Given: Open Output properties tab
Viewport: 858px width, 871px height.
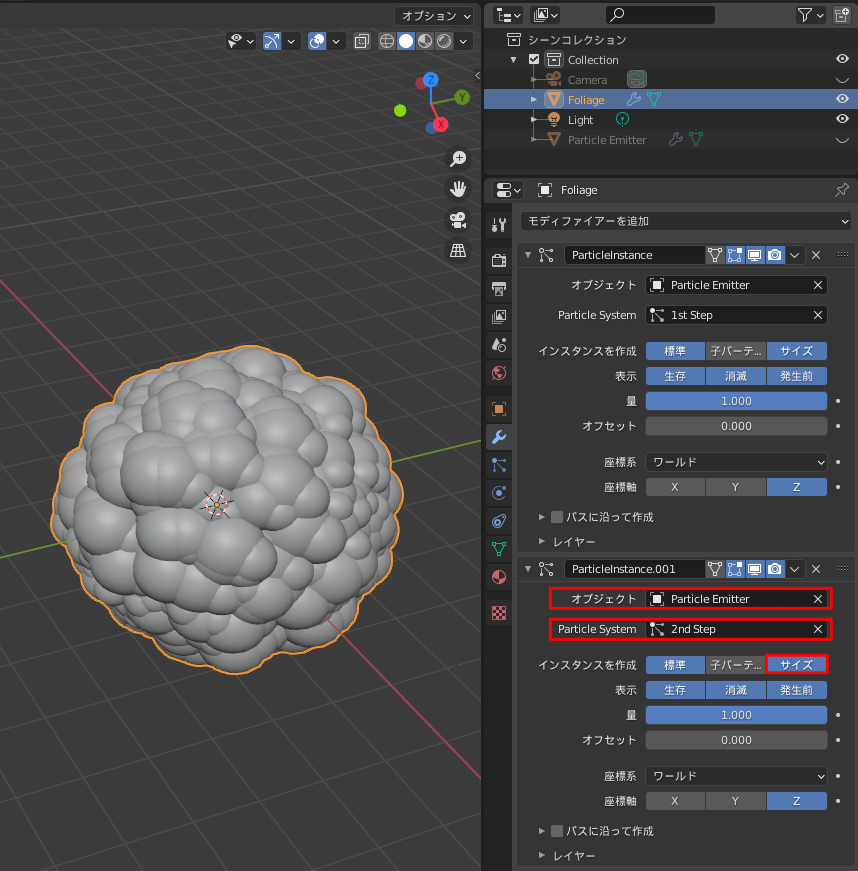Looking at the screenshot, I should (x=499, y=288).
